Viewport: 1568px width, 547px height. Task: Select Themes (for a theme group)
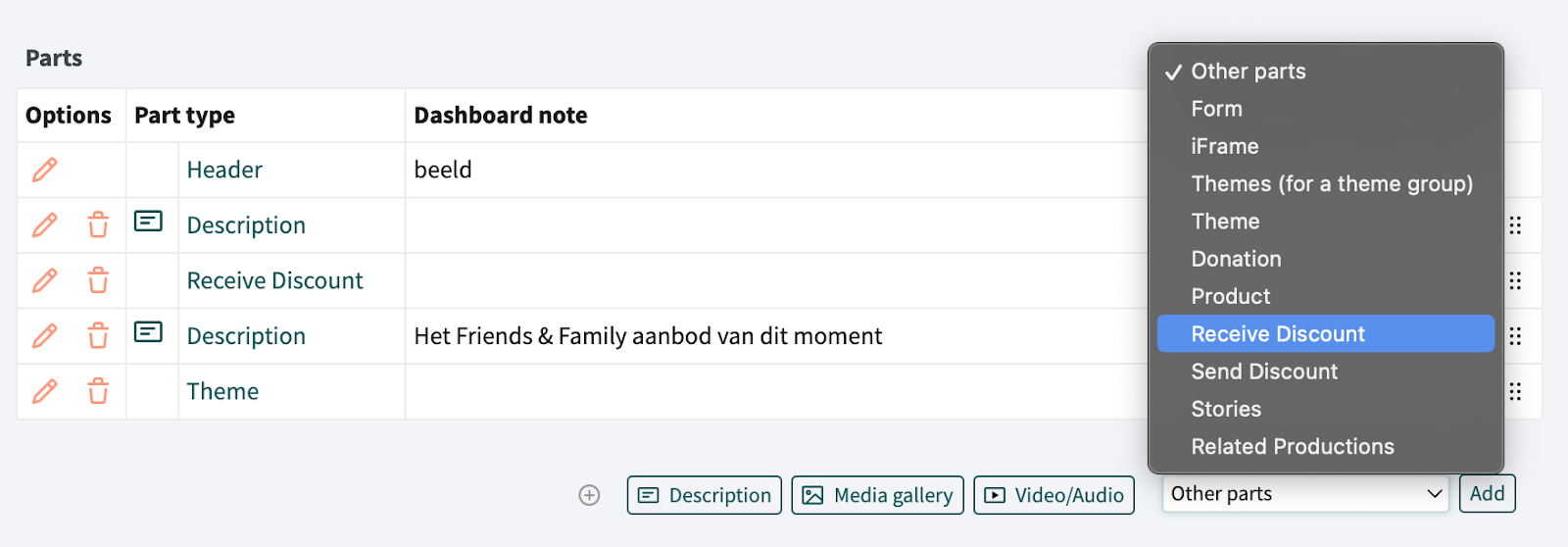[1331, 184]
